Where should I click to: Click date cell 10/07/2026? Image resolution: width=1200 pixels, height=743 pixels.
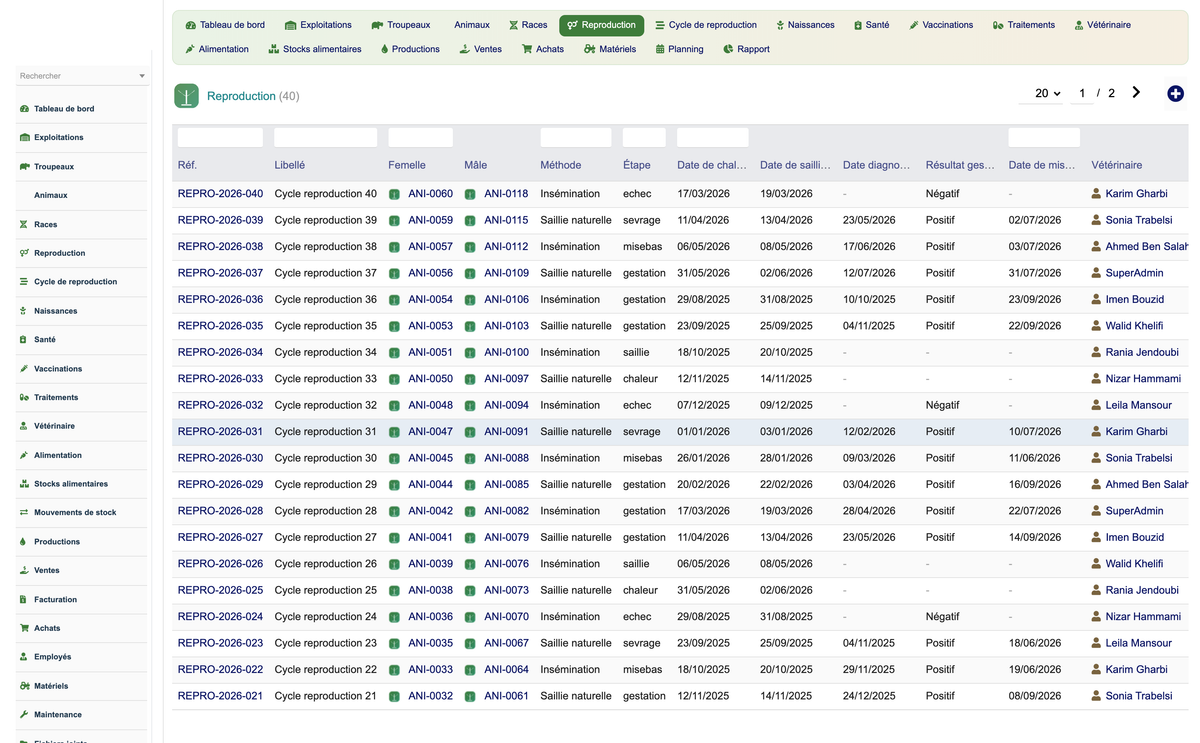[1034, 432]
